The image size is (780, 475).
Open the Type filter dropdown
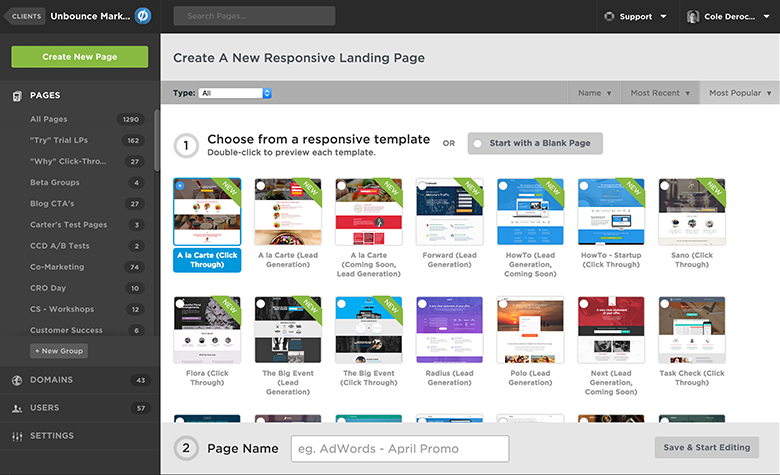pos(235,93)
